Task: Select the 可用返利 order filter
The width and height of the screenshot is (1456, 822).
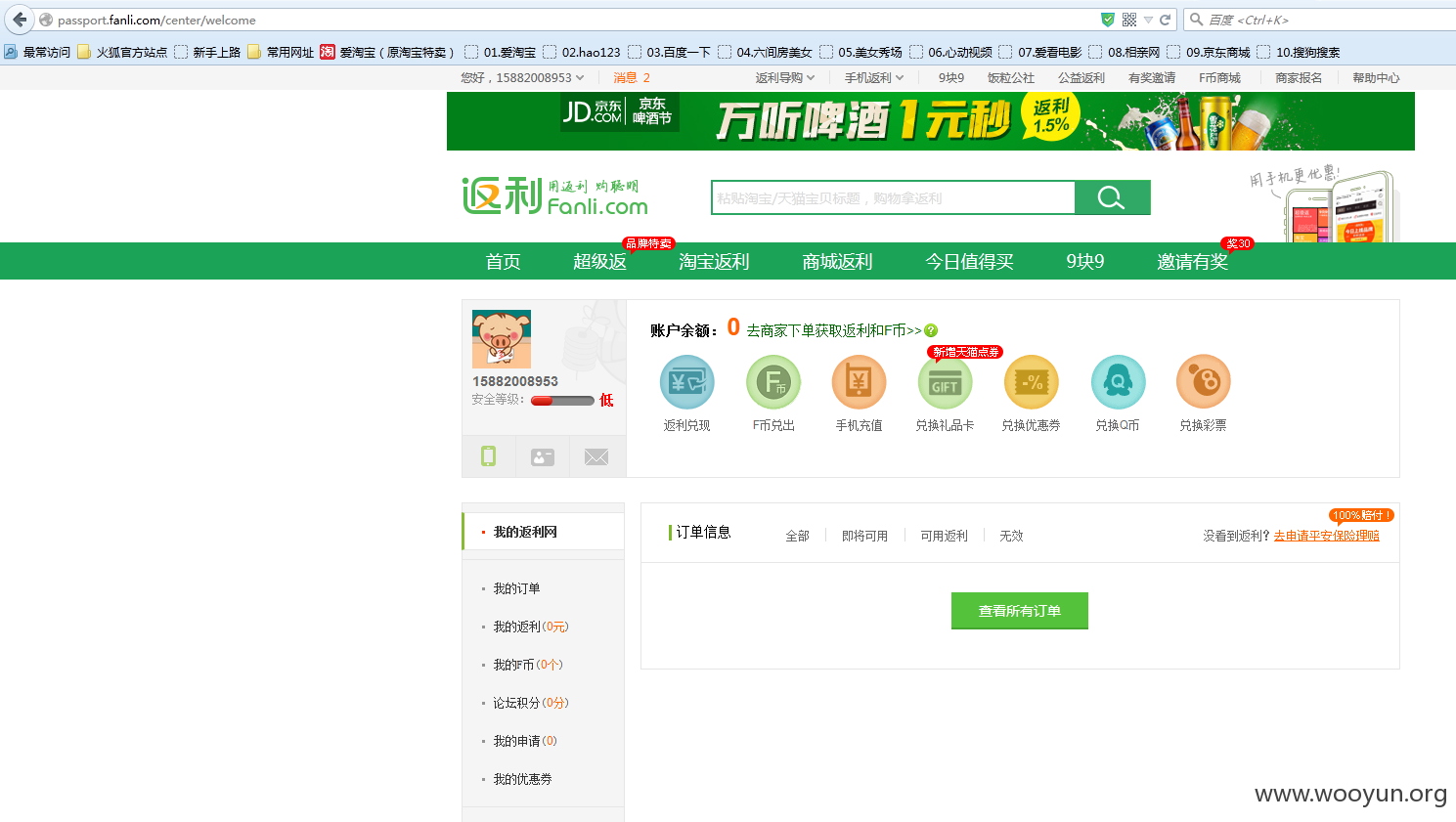Action: [944, 536]
